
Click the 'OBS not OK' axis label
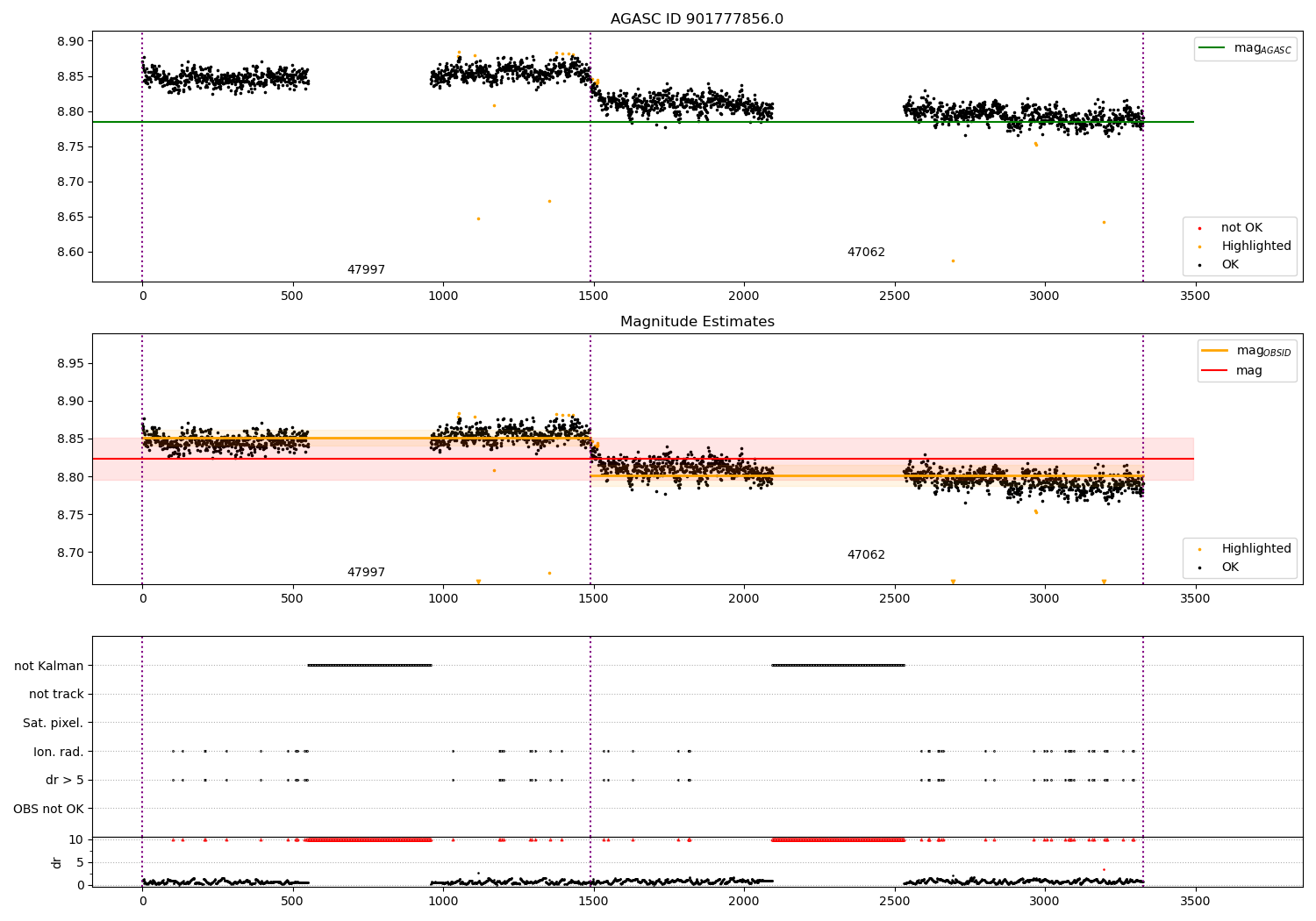point(49,809)
